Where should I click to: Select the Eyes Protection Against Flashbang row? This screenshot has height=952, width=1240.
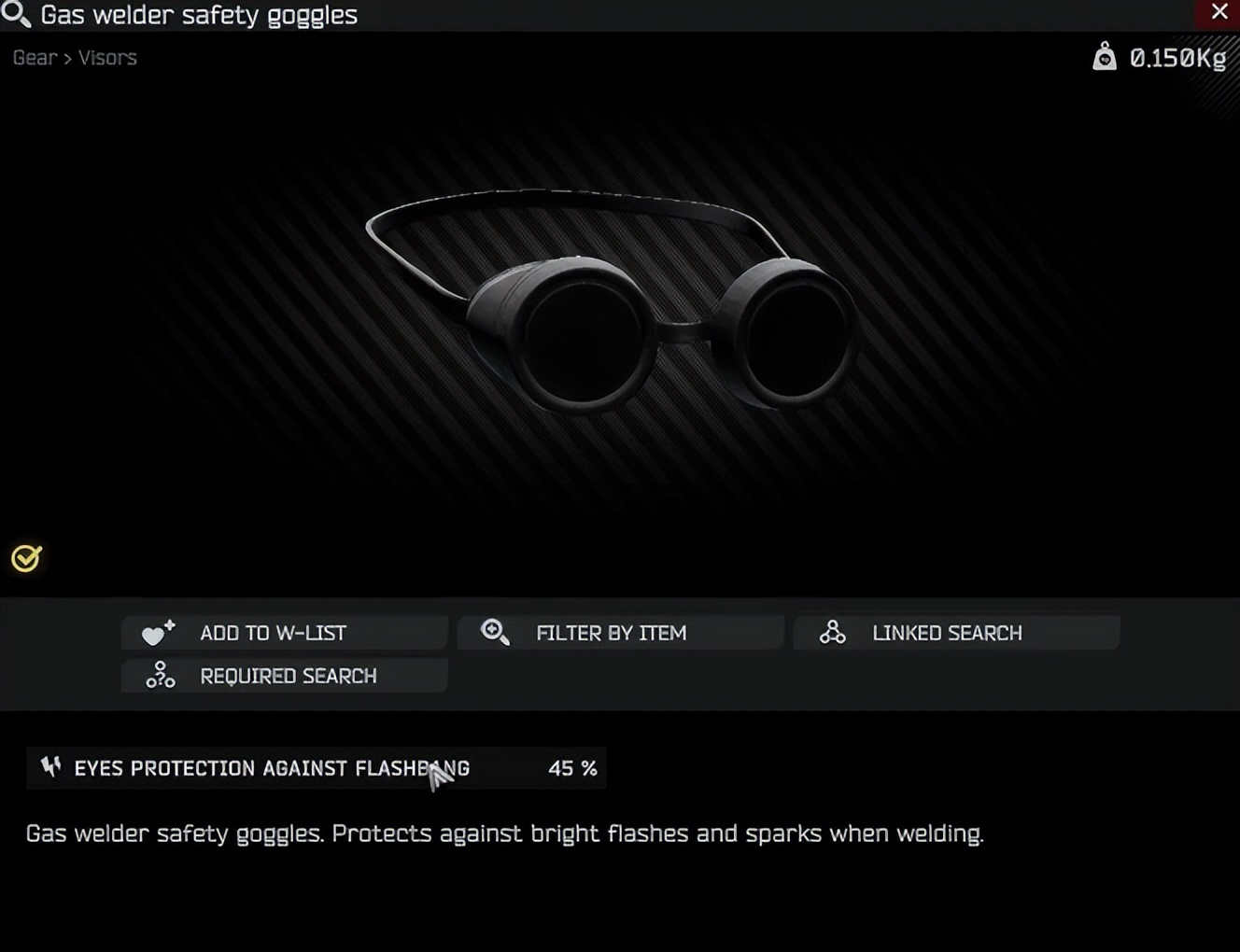tap(317, 768)
